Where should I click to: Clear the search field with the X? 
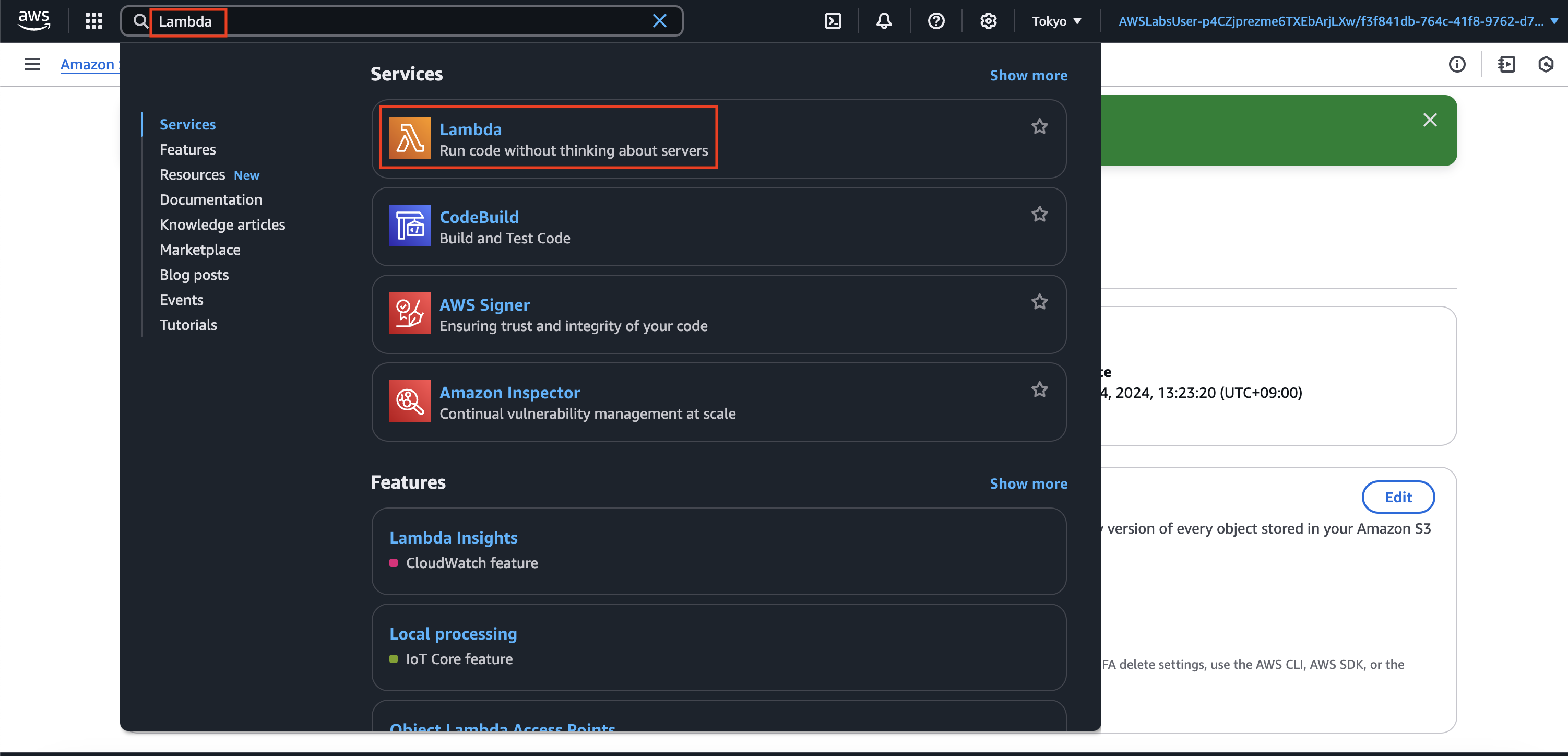point(660,21)
